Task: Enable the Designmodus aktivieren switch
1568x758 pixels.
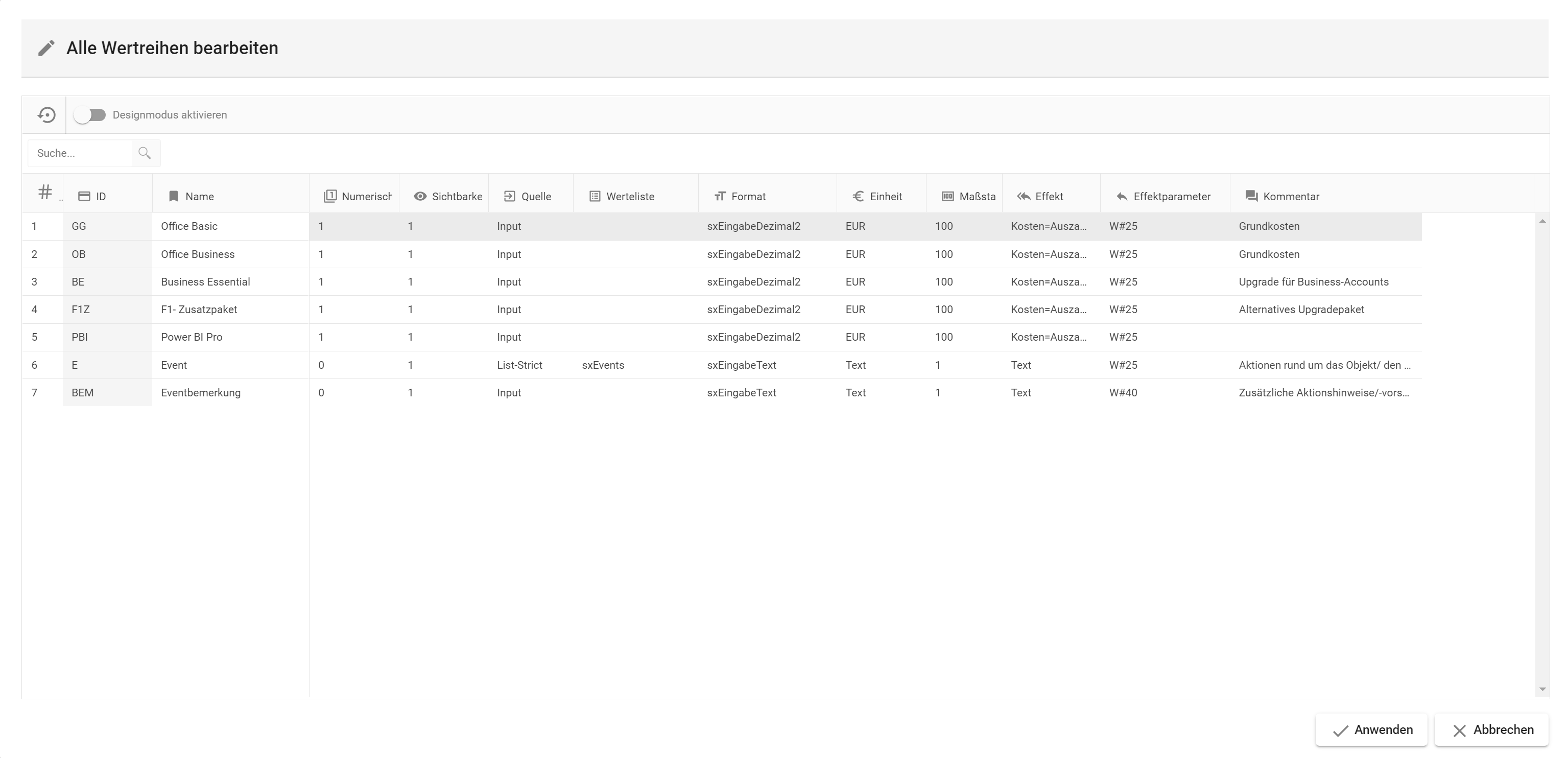Action: [89, 115]
